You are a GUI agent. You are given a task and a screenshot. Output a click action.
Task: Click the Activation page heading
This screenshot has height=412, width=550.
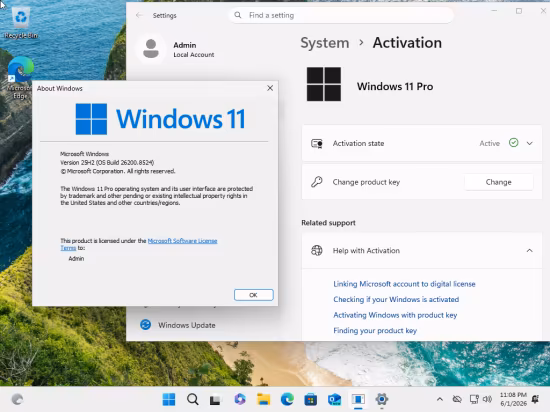coord(407,43)
